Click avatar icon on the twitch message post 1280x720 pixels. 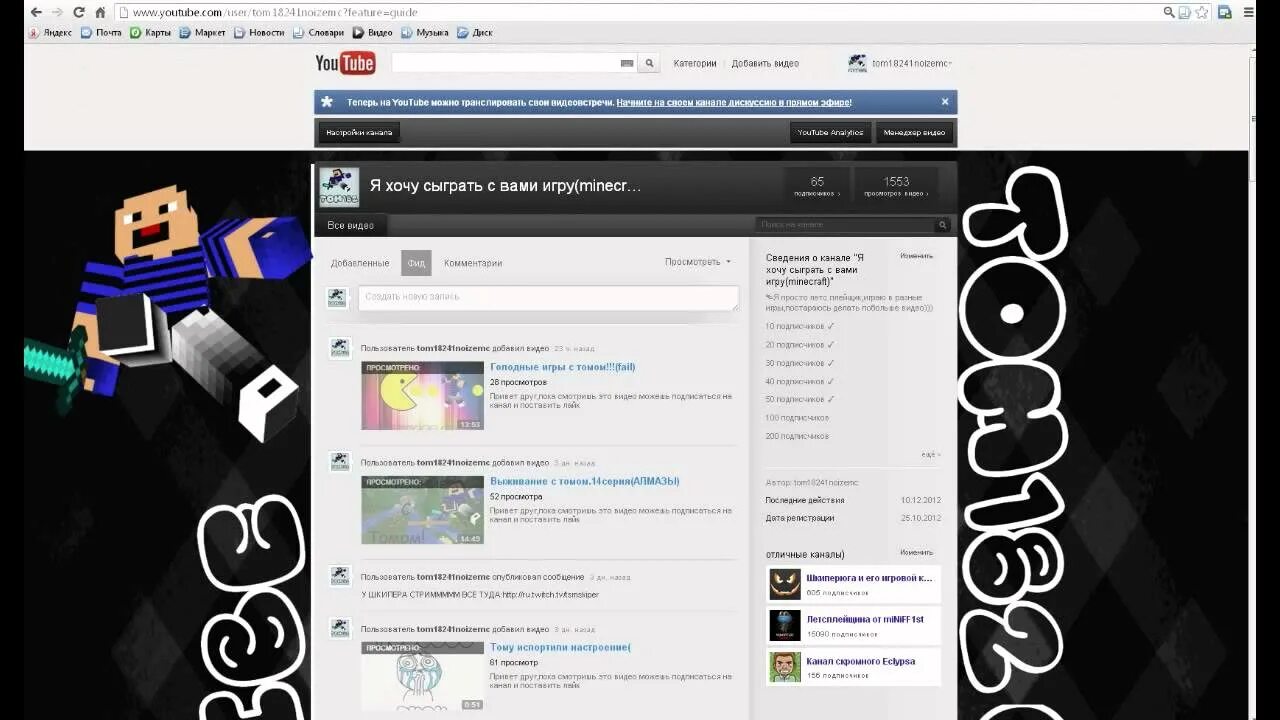(339, 576)
